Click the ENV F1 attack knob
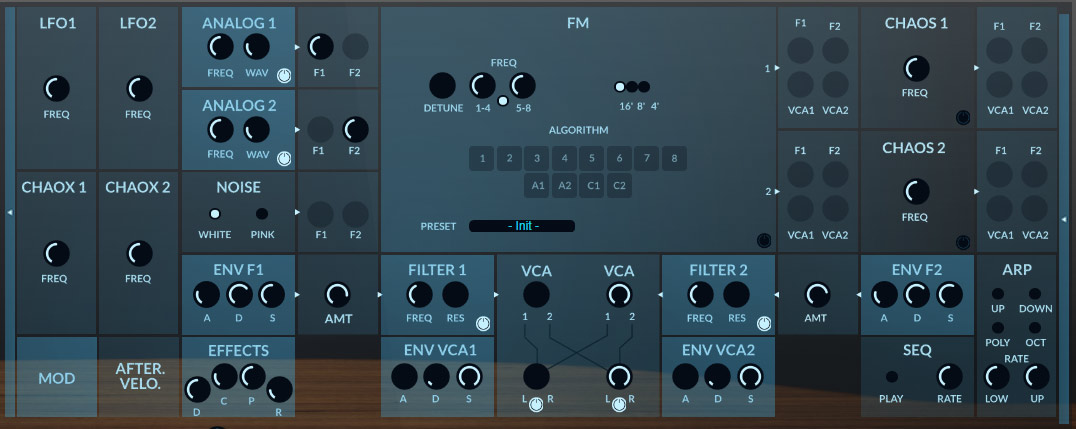Image resolution: width=1076 pixels, height=429 pixels. pyautogui.click(x=206, y=294)
